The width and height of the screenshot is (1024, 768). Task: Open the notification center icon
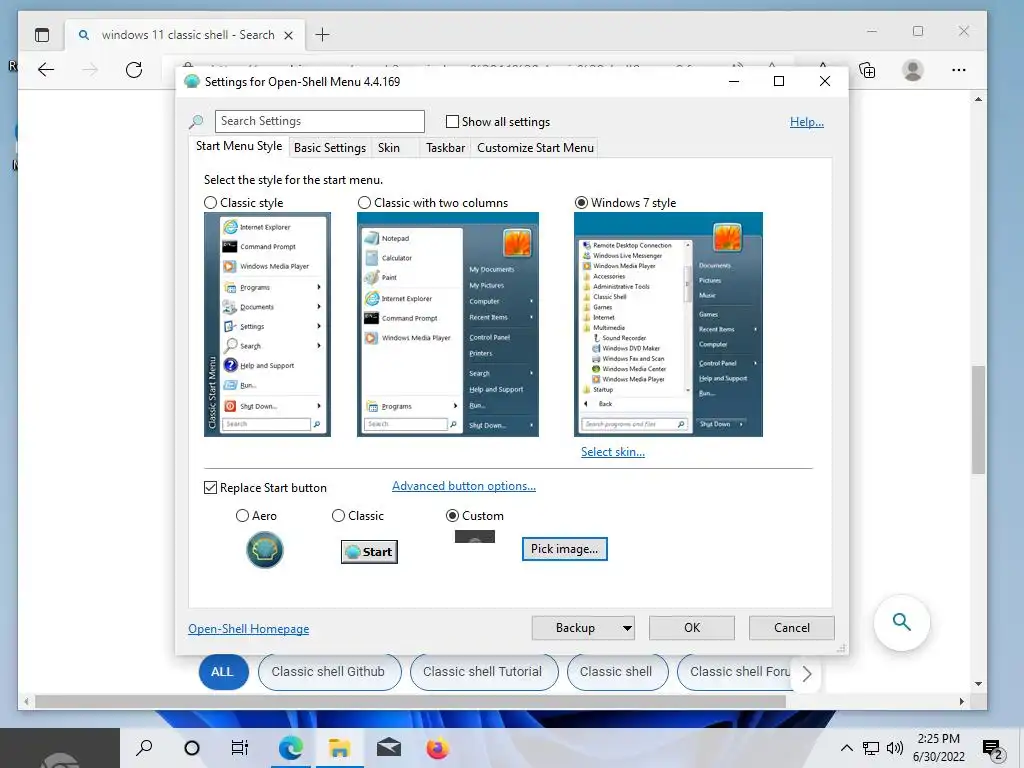click(x=993, y=750)
